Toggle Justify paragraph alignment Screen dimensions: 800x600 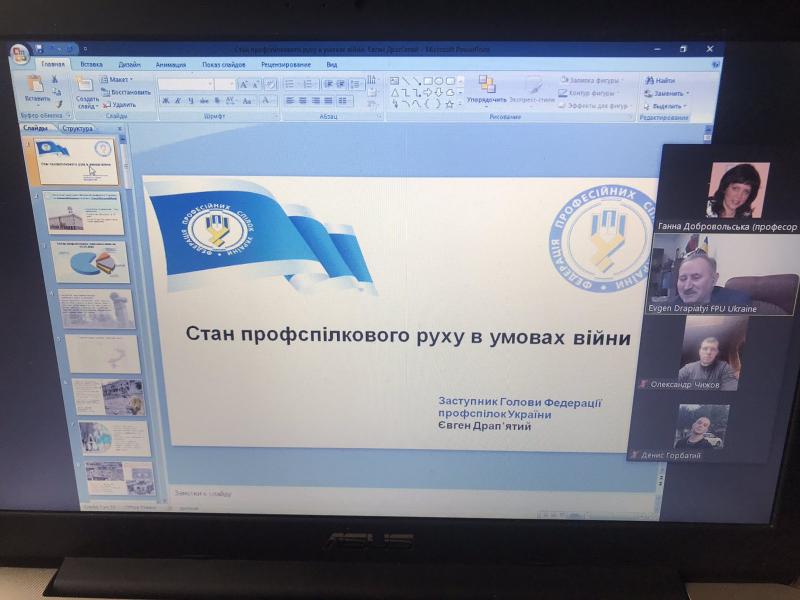pyautogui.click(x=328, y=101)
